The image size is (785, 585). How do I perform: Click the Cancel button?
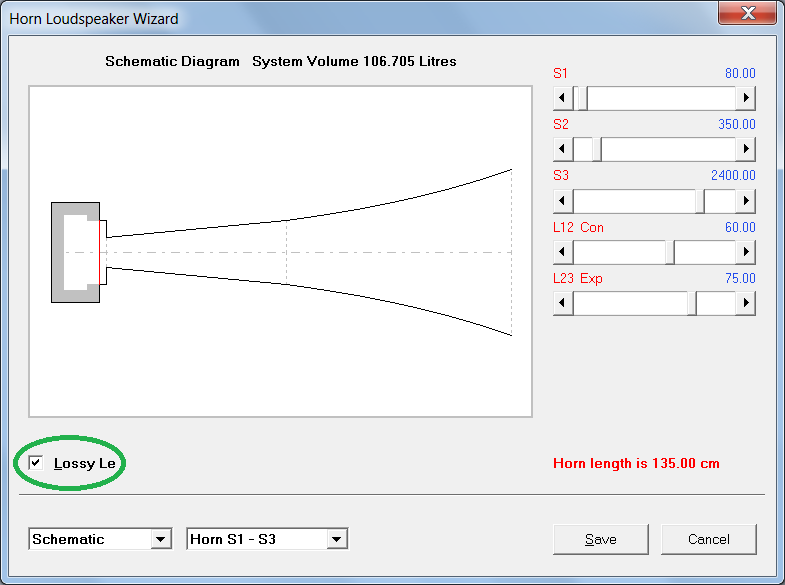(x=708, y=539)
